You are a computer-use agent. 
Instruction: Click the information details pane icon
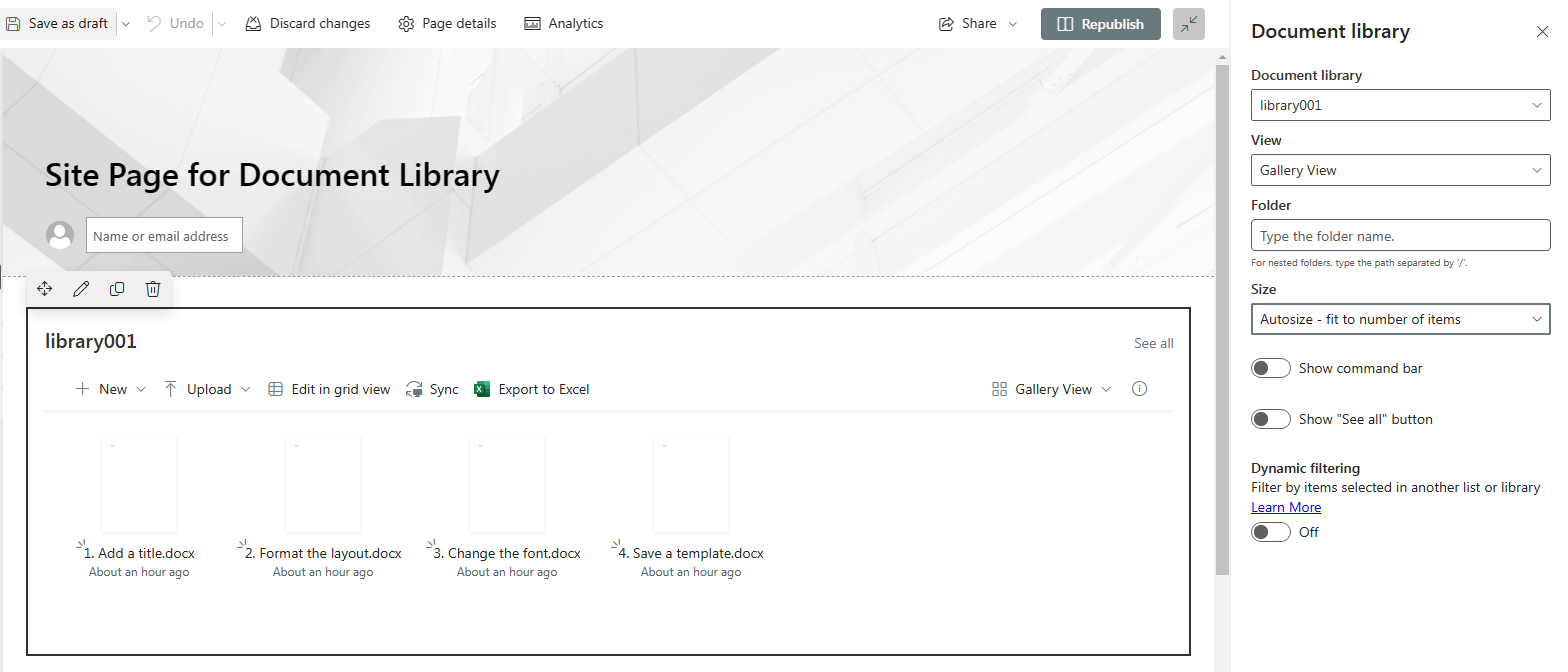pos(1139,389)
